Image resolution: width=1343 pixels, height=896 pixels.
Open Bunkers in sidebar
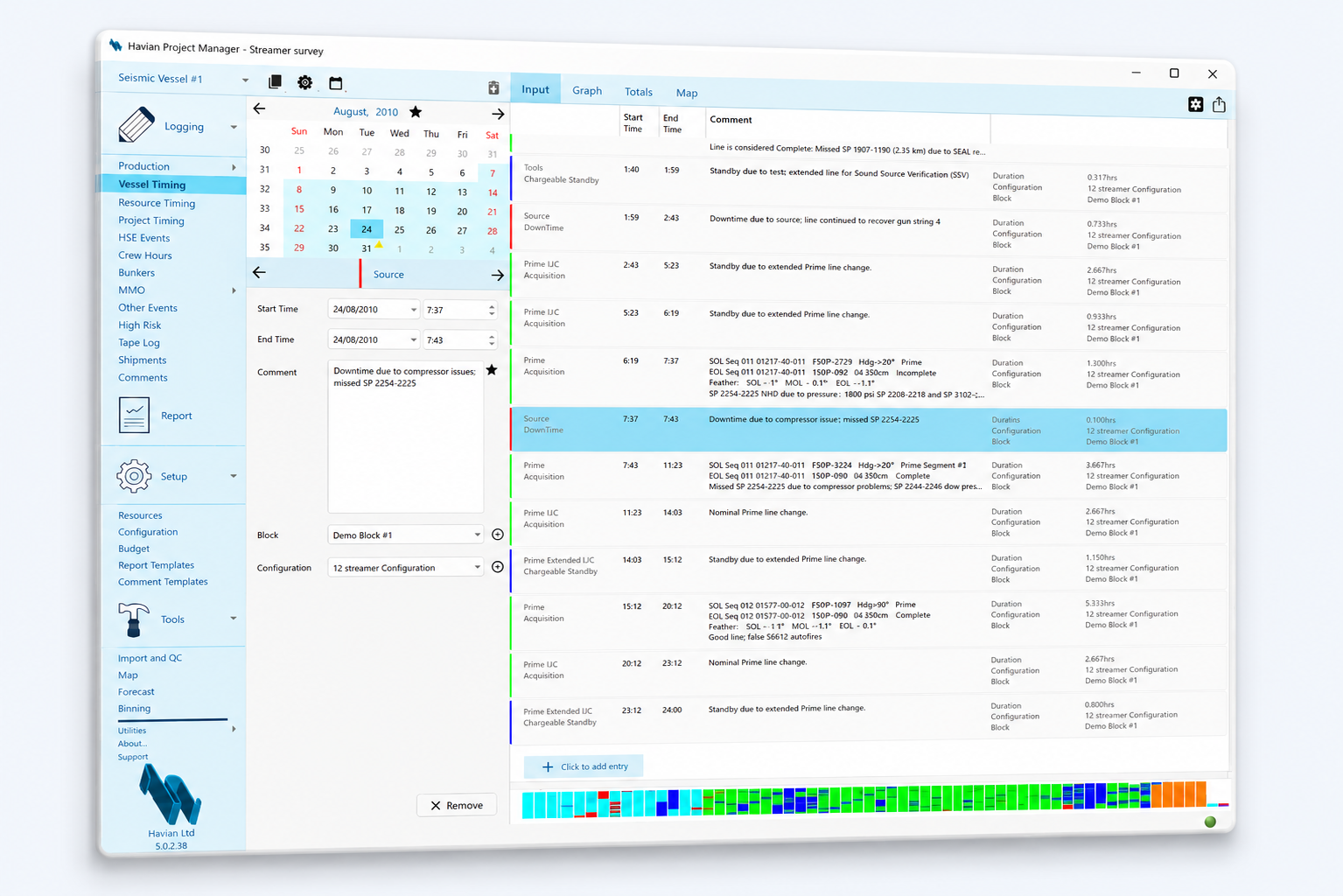pos(136,273)
